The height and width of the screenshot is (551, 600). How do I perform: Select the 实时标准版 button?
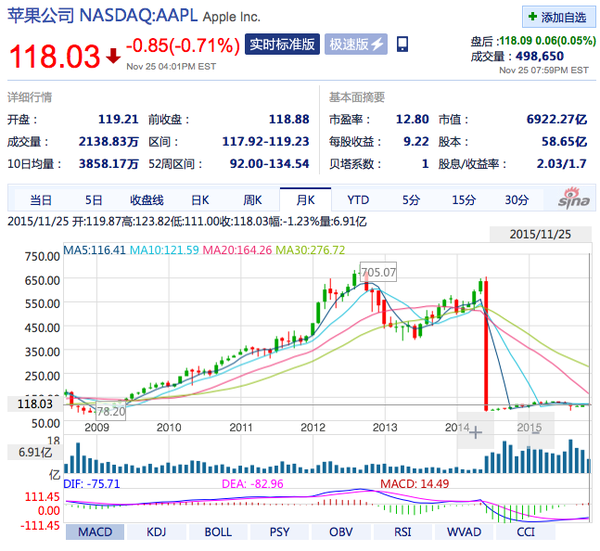click(x=282, y=44)
